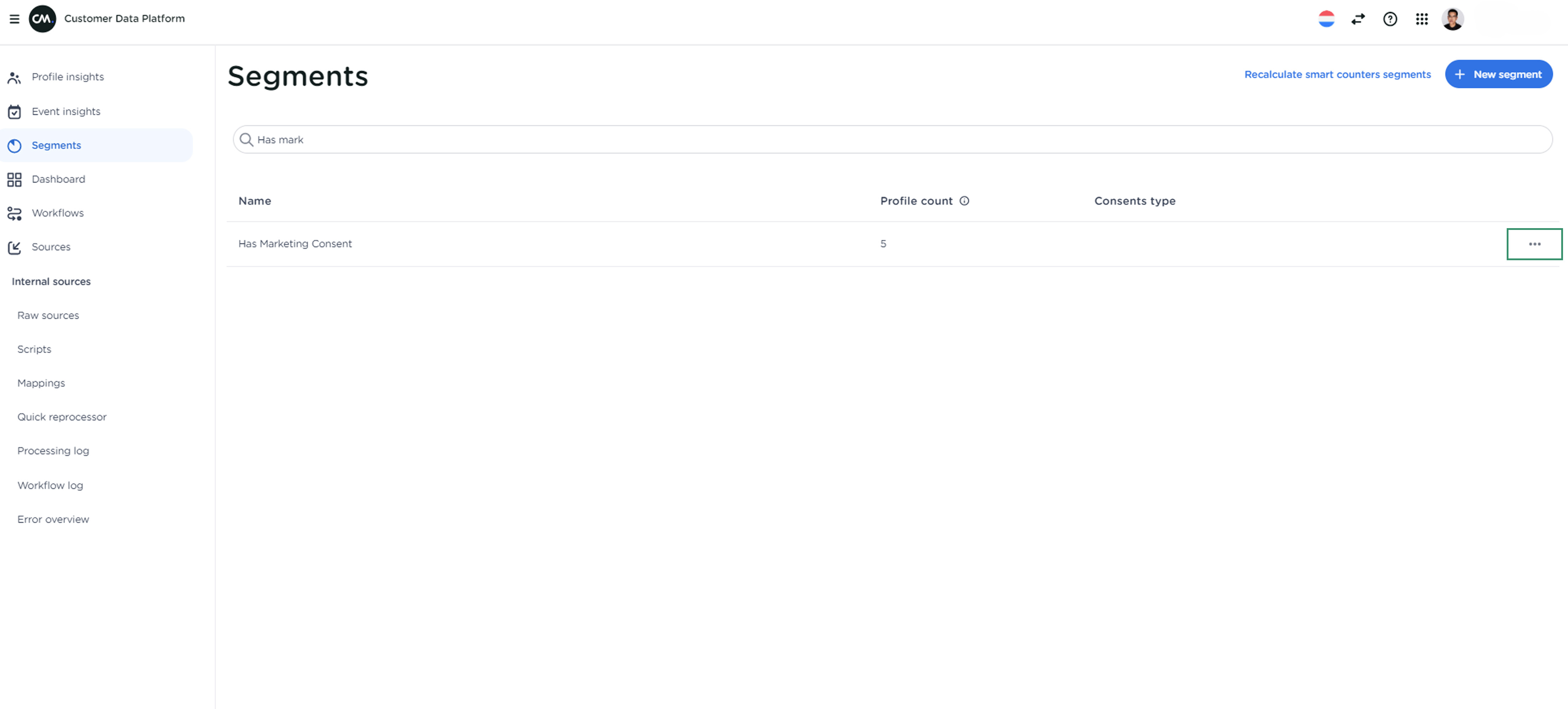1568x709 pixels.
Task: Click the Profile count info icon
Action: tap(964, 201)
